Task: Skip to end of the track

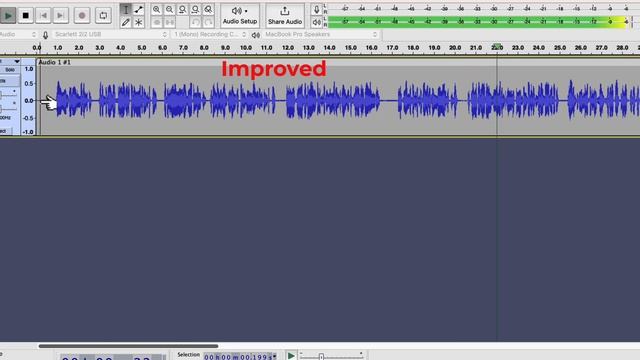Action: (60, 16)
